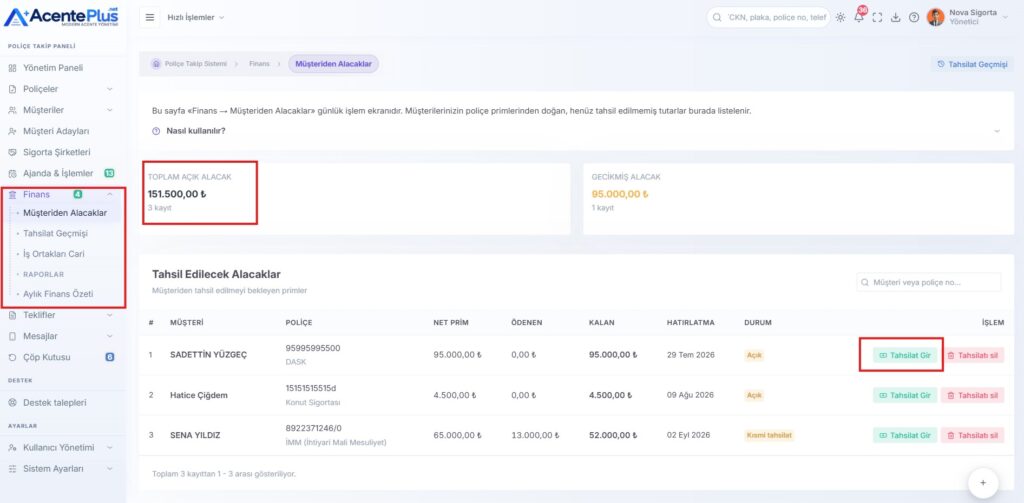Click the hamburger menu icon
Viewport: 1024px width, 503px height.
[x=150, y=18]
